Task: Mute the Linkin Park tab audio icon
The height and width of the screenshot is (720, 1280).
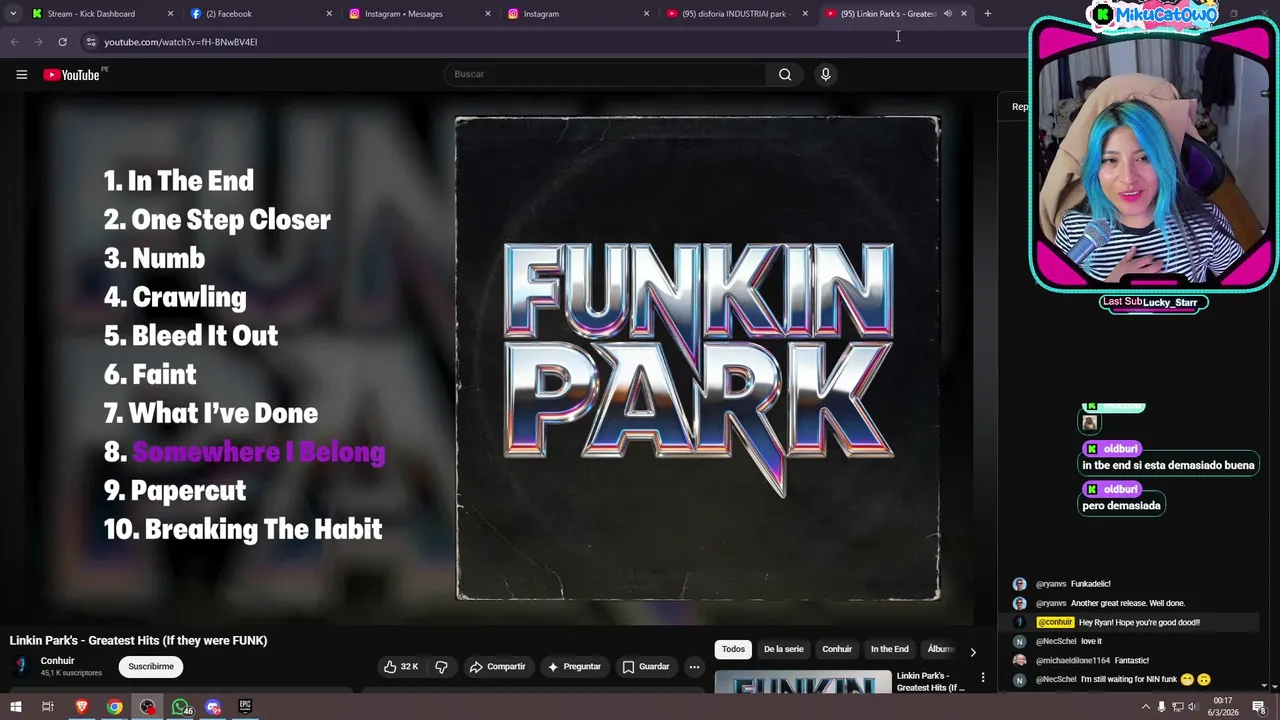Action: coord(947,14)
